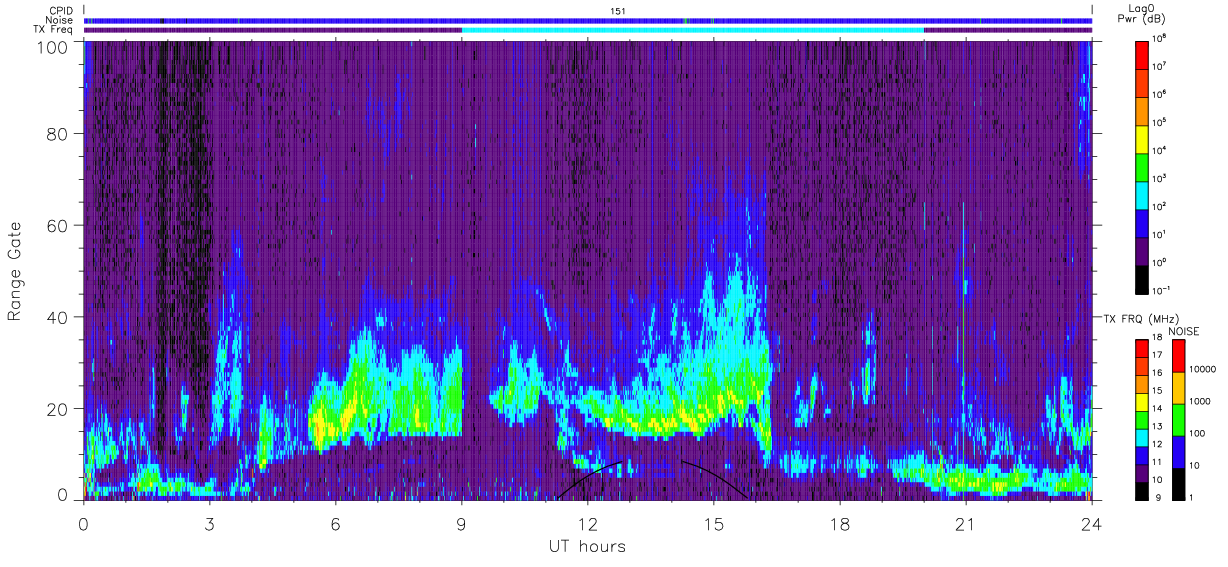The height and width of the screenshot is (567, 1228).
Task: Click the Range Gate axis label
Action: (x=15, y=271)
